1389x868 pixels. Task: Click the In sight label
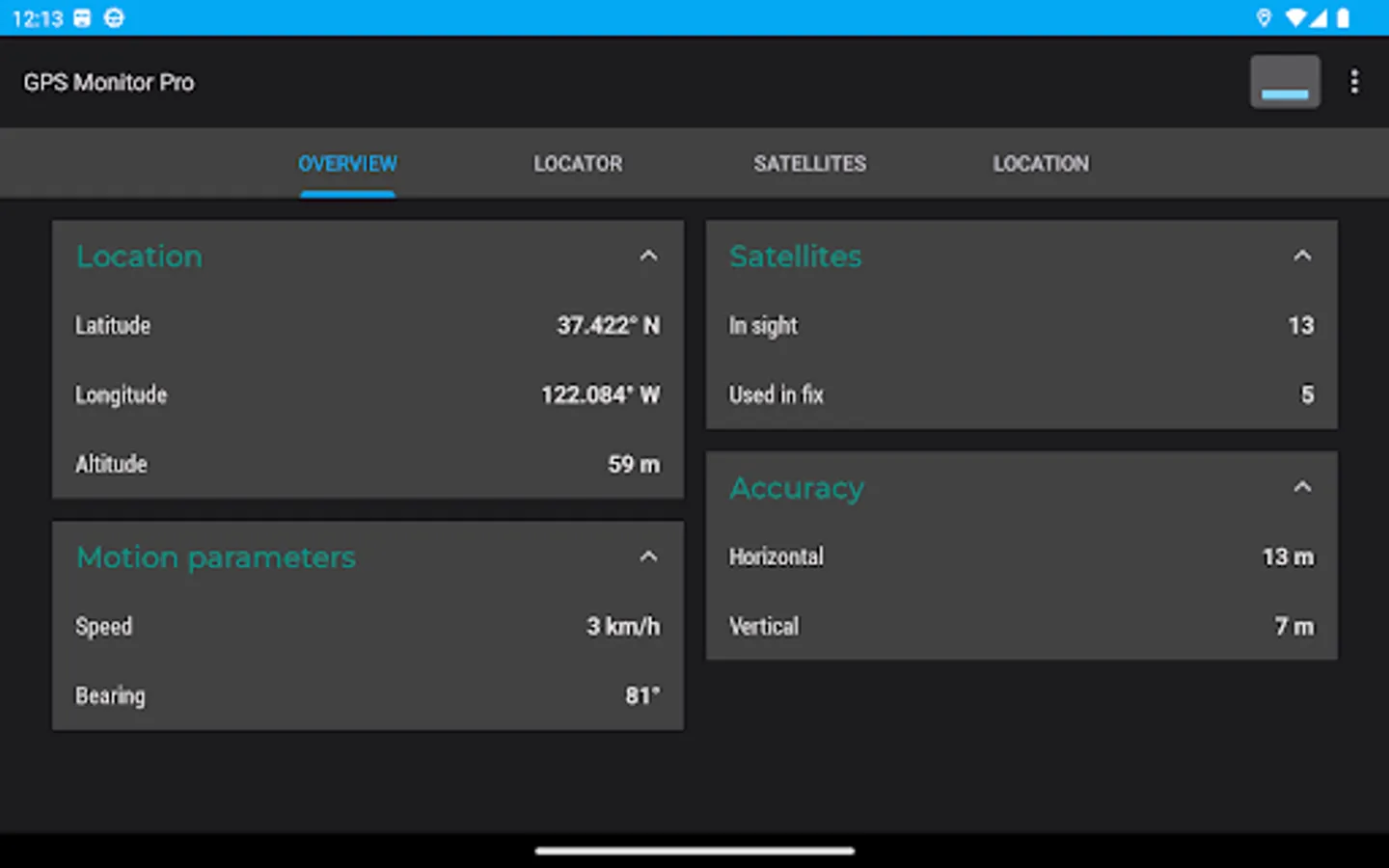click(x=763, y=326)
